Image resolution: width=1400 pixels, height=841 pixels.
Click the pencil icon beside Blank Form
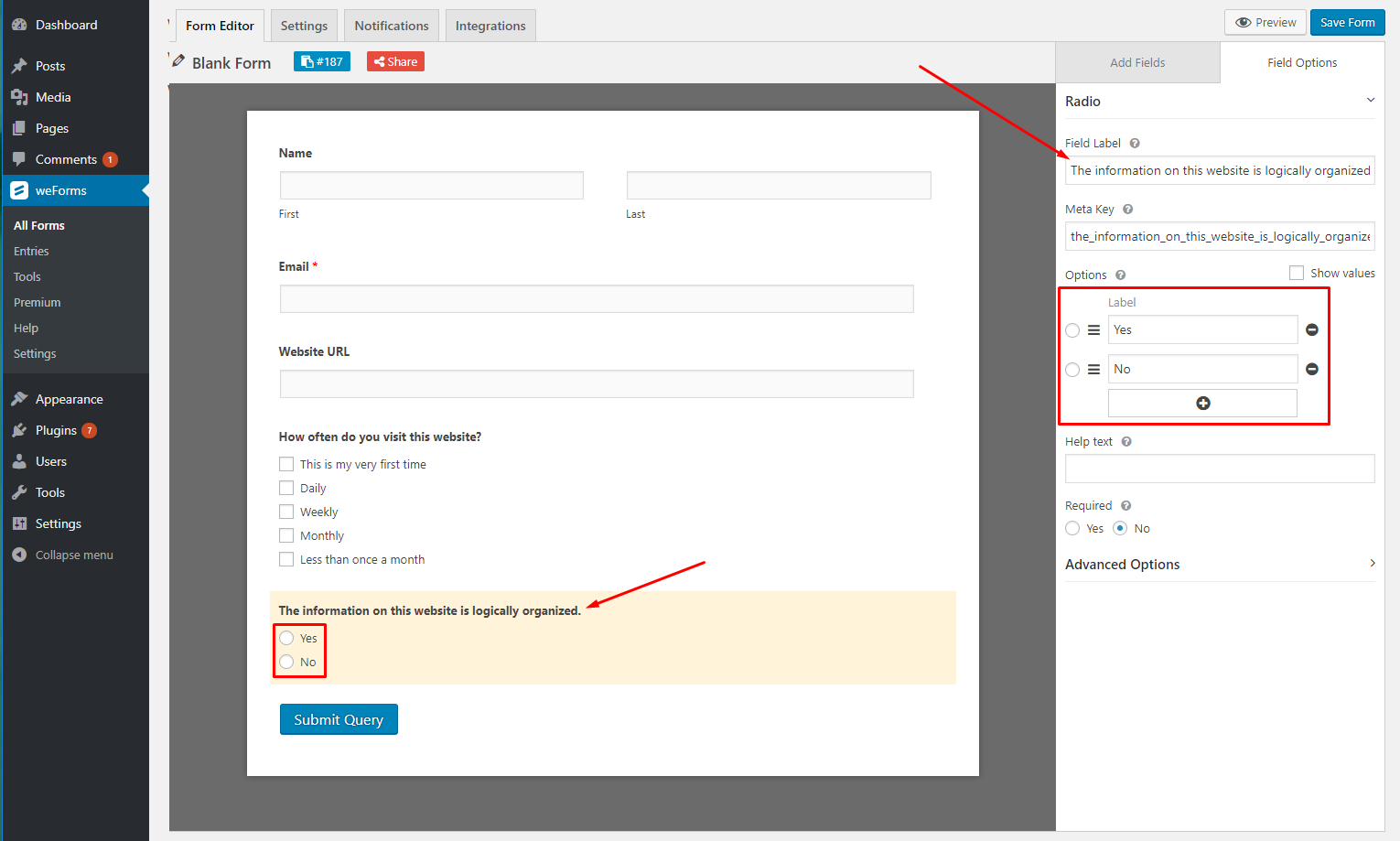pyautogui.click(x=178, y=61)
